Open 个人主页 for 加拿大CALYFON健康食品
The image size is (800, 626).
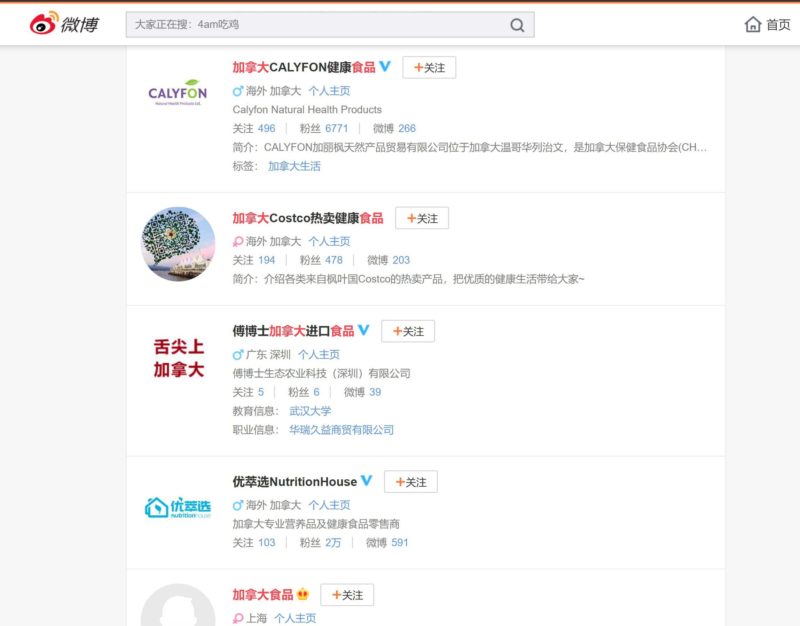tap(329, 91)
